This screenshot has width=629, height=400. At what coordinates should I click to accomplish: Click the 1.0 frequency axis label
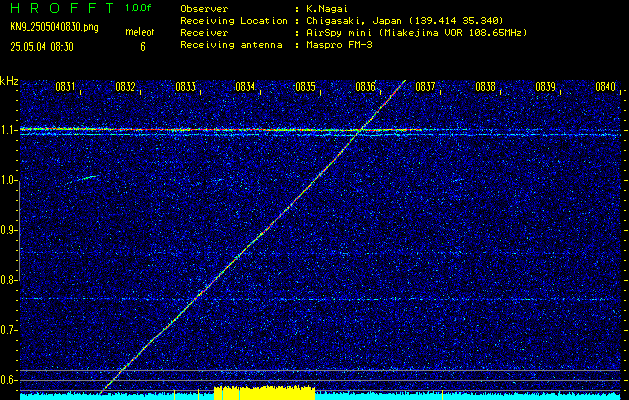pos(8,180)
